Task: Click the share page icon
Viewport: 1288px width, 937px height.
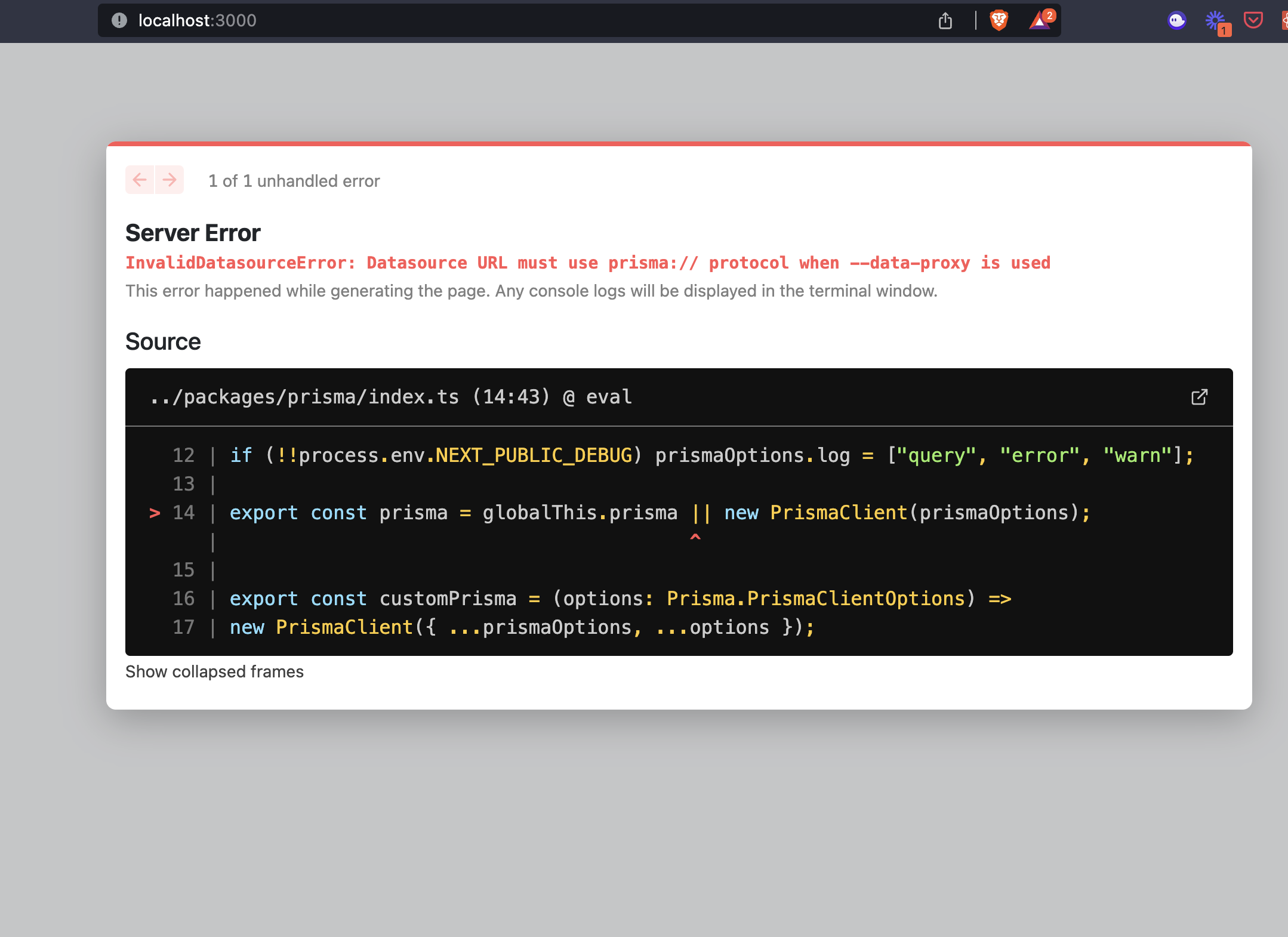Action: (x=945, y=21)
